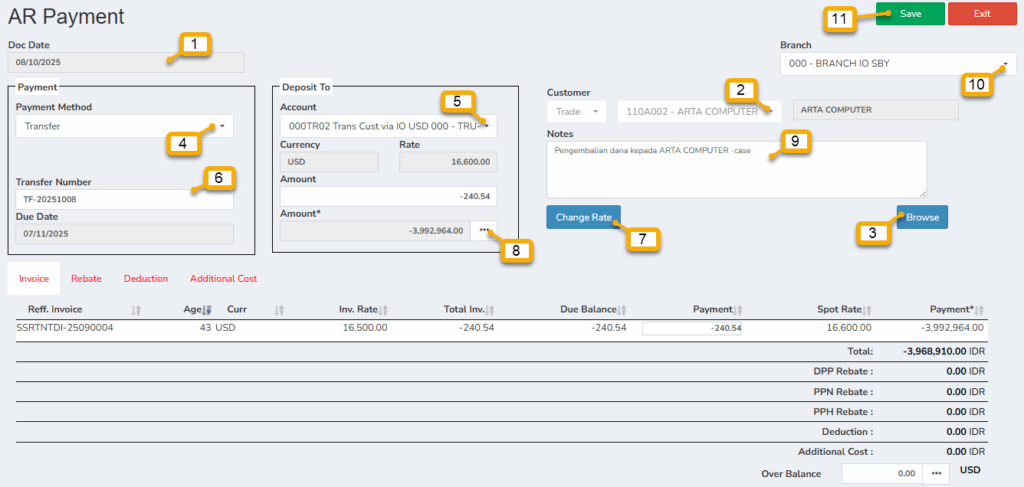
Task: Sort by Spot Rate column
Action: [866, 311]
